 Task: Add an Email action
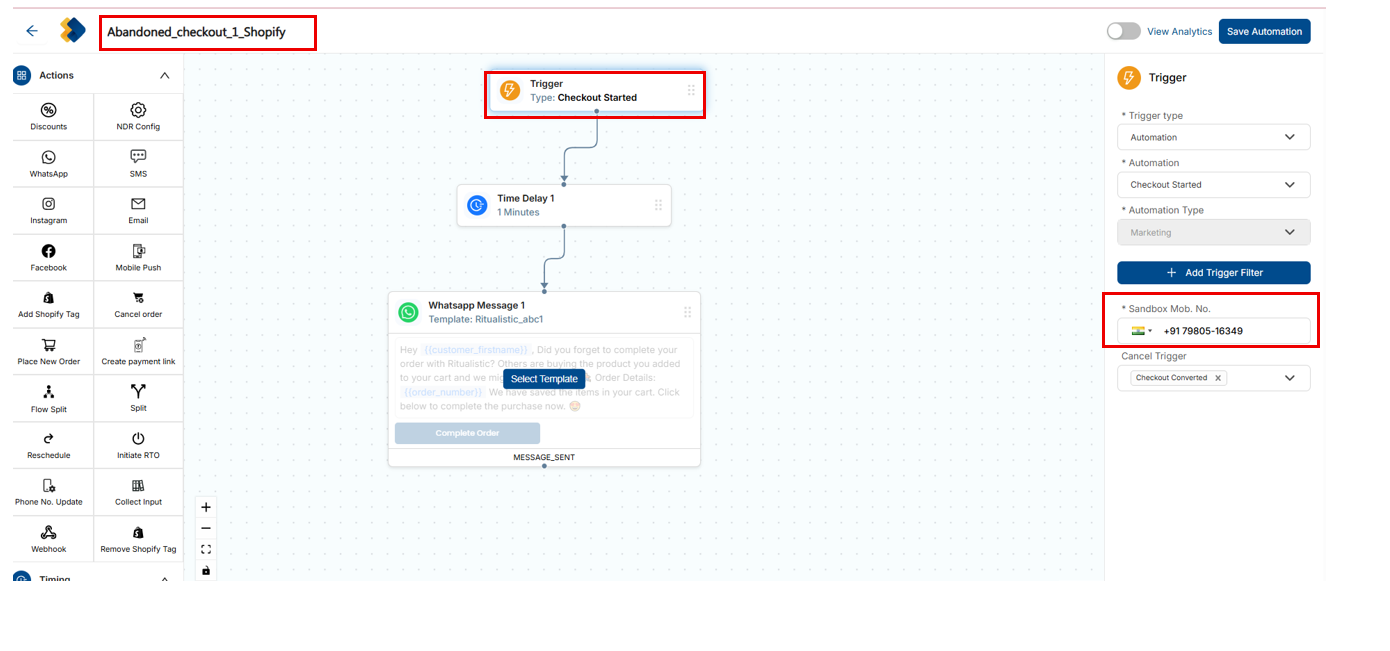click(x=138, y=211)
